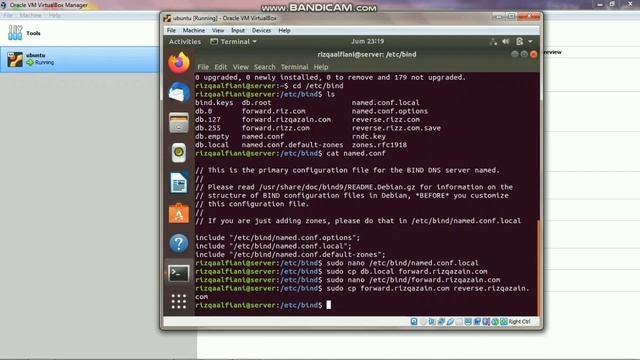Click the terminal title rizqaalfiani@server: /etc/bind
640x360 pixels.
[367, 54]
